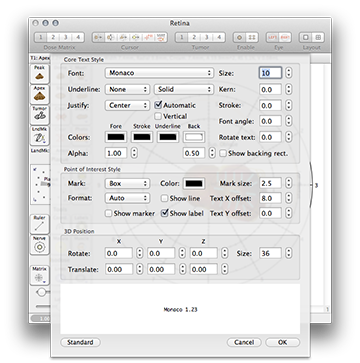The image size is (360, 363).
Task: Choose the four-pane Layout icon
Action: pos(318,37)
